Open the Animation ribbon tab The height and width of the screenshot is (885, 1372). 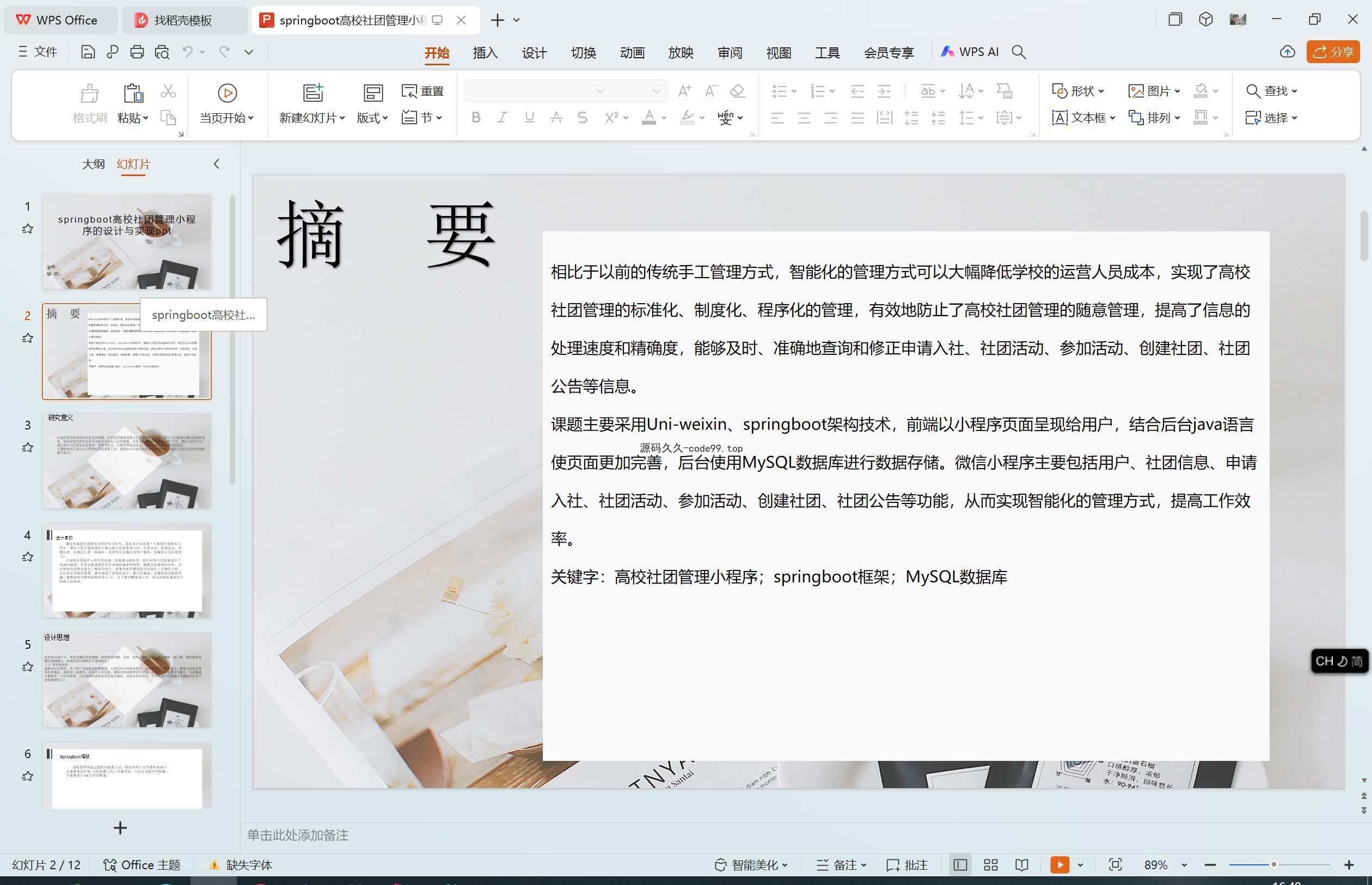pos(632,53)
